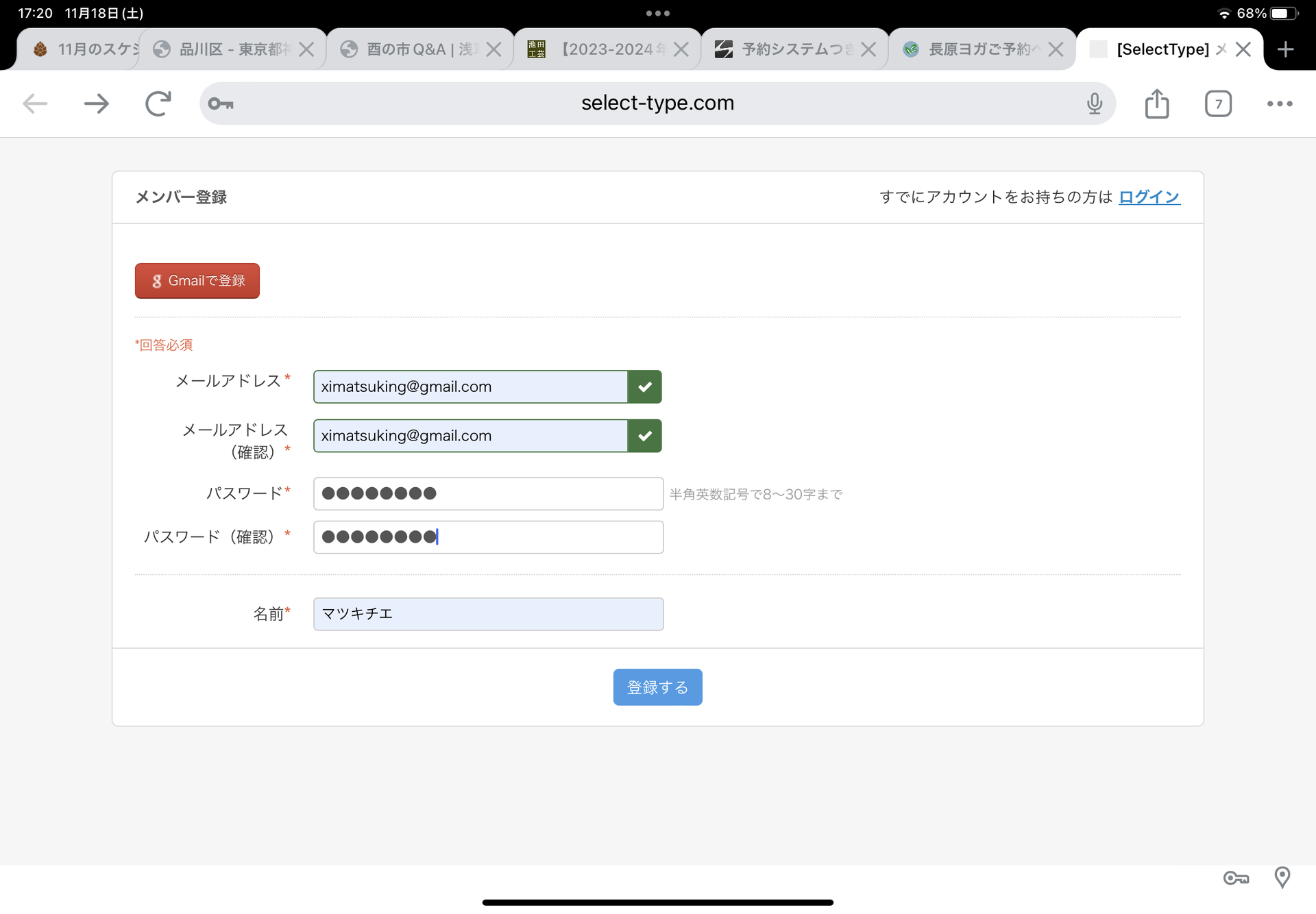
Task: Switch to the 酉の市 Q&A tab
Action: pyautogui.click(x=410, y=49)
